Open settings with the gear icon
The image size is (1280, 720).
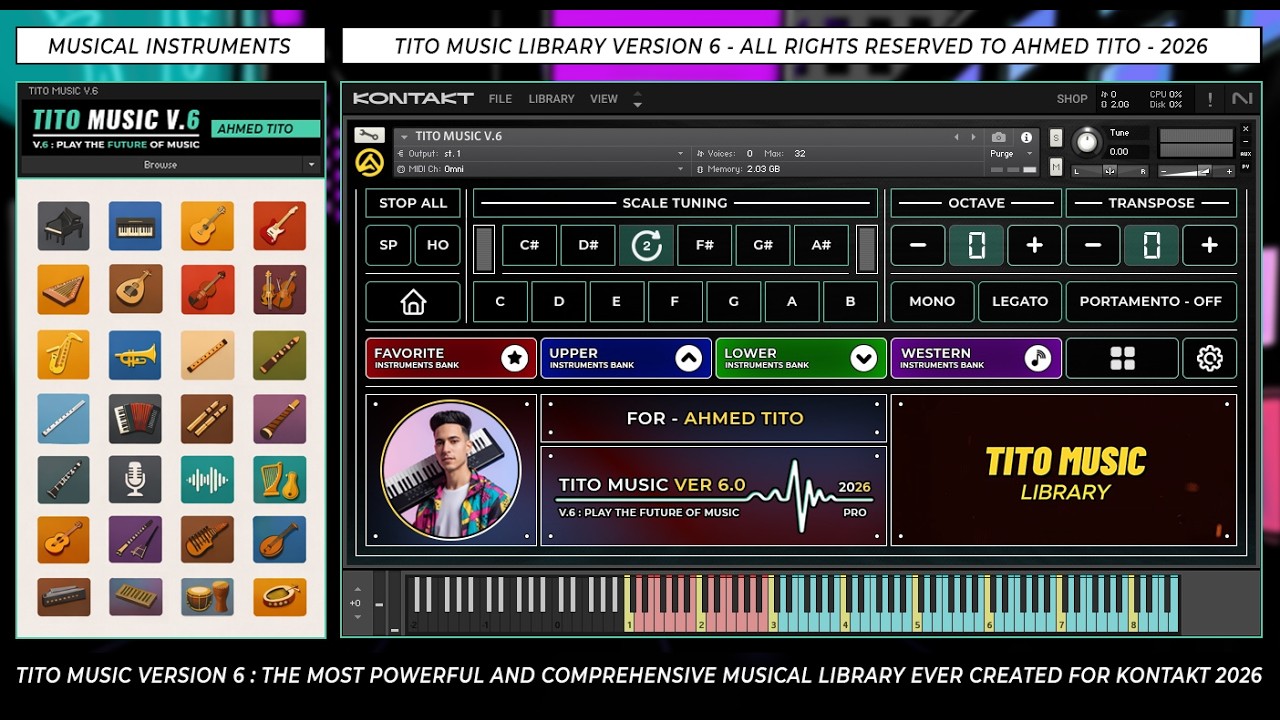point(1209,358)
